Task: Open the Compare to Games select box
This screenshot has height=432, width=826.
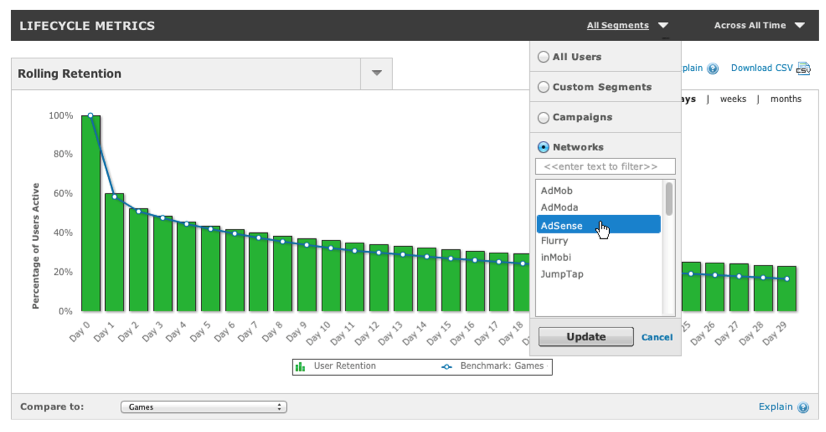Action: 203,407
